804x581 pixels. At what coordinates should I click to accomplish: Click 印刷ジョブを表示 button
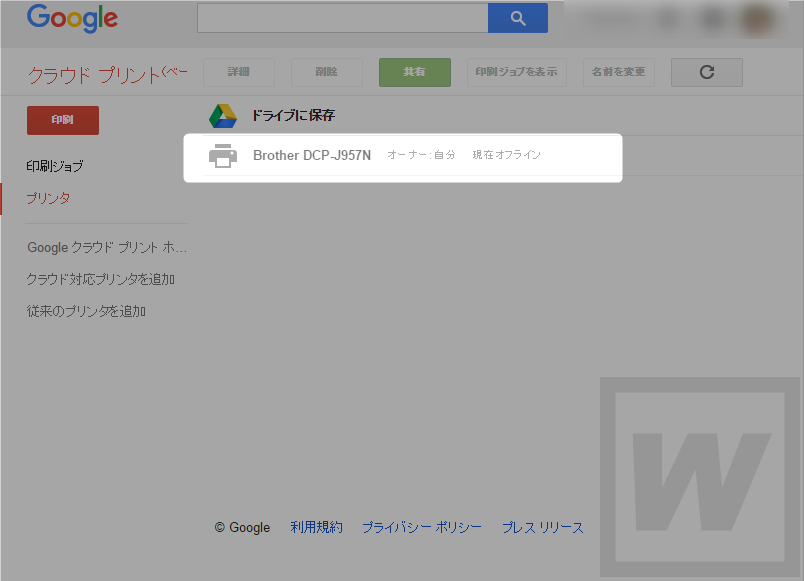click(x=516, y=72)
